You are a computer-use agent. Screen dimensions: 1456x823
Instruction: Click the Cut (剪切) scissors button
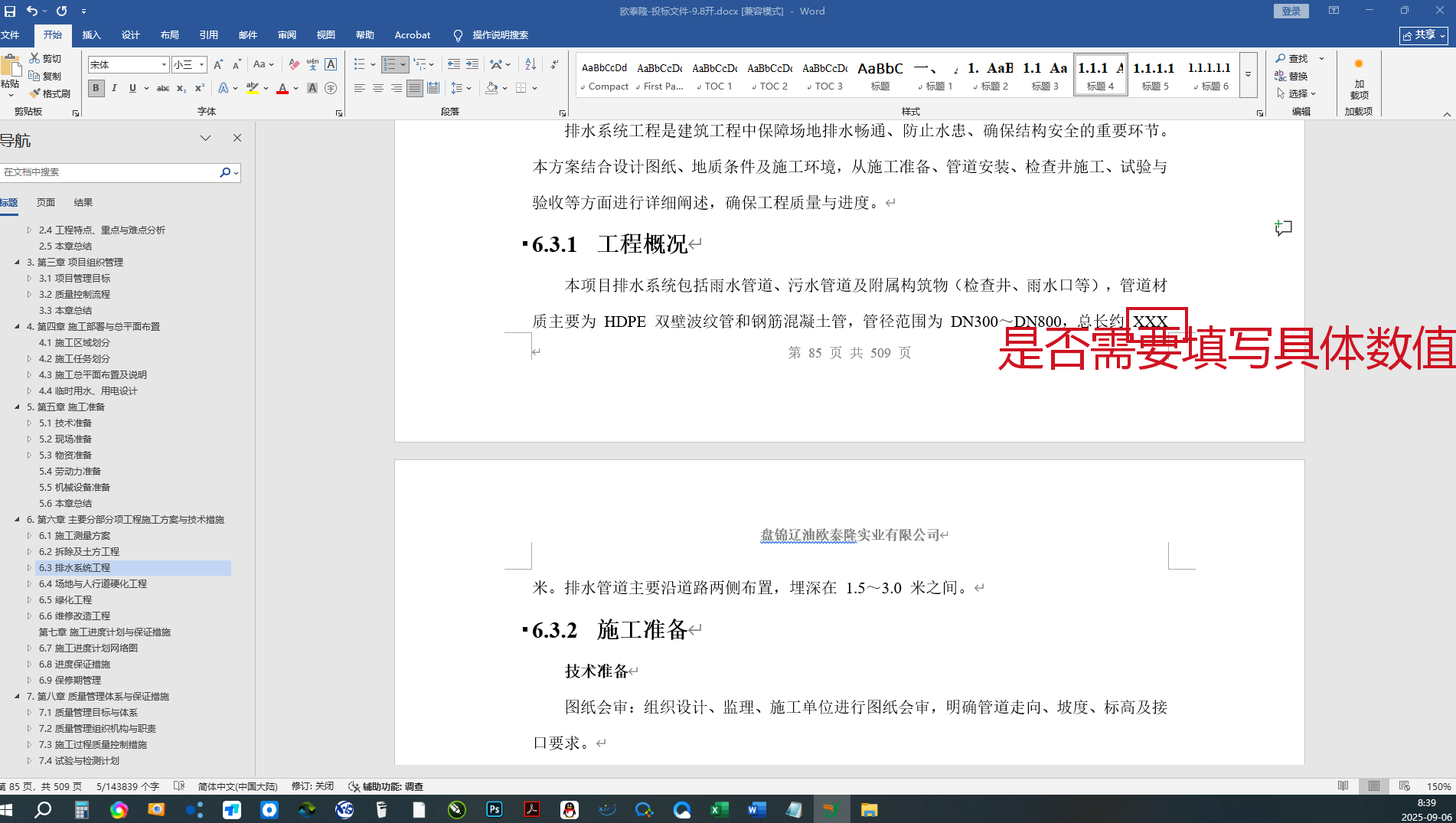(x=45, y=58)
